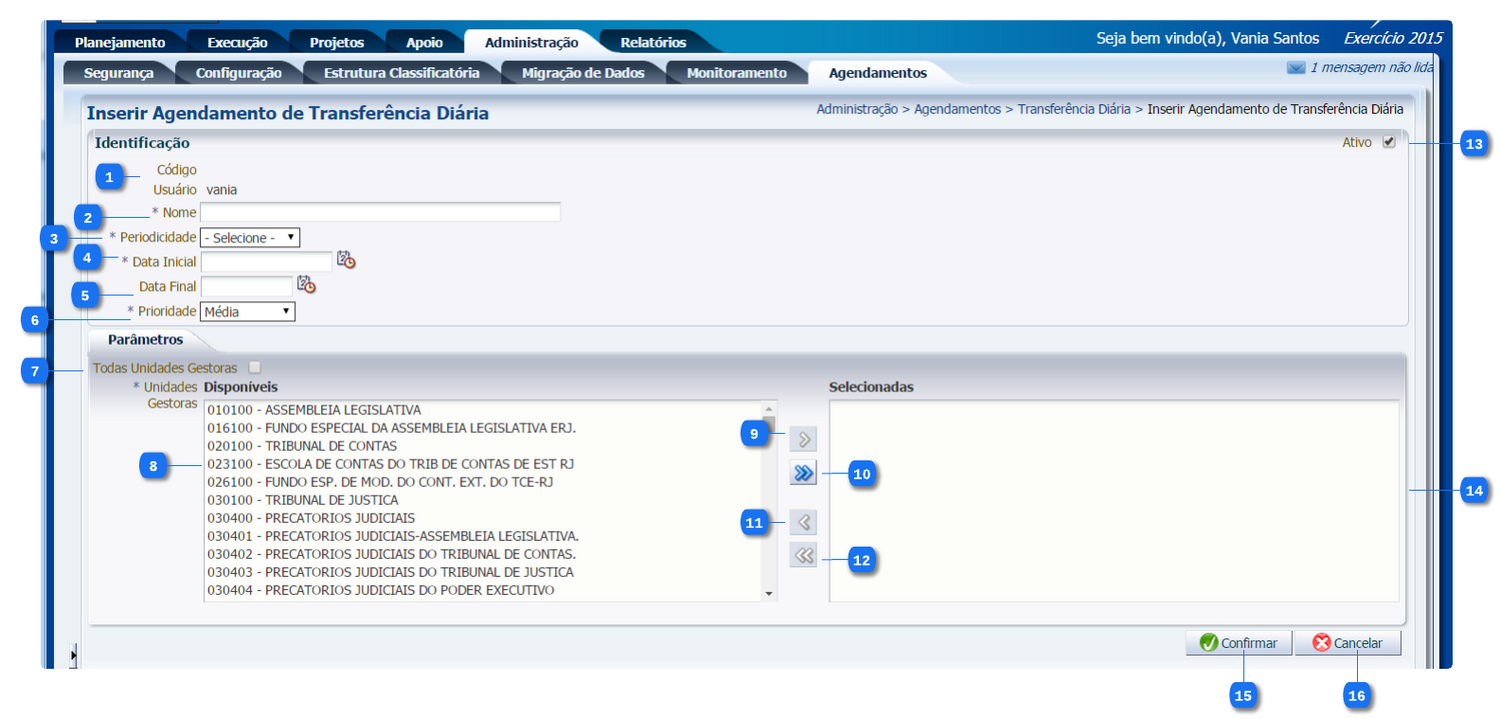Click the double right arrow move-all button
Image resolution: width=1500 pixels, height=719 pixels.
click(x=803, y=473)
